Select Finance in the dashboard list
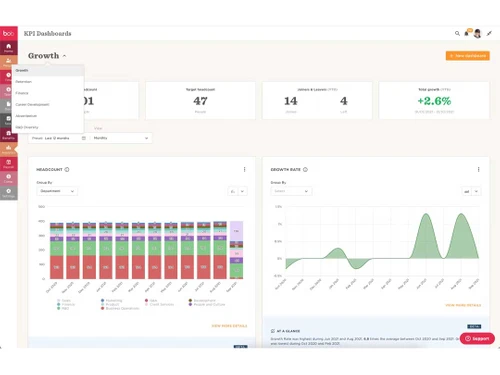Image resolution: width=500 pixels, height=375 pixels. pos(48,93)
